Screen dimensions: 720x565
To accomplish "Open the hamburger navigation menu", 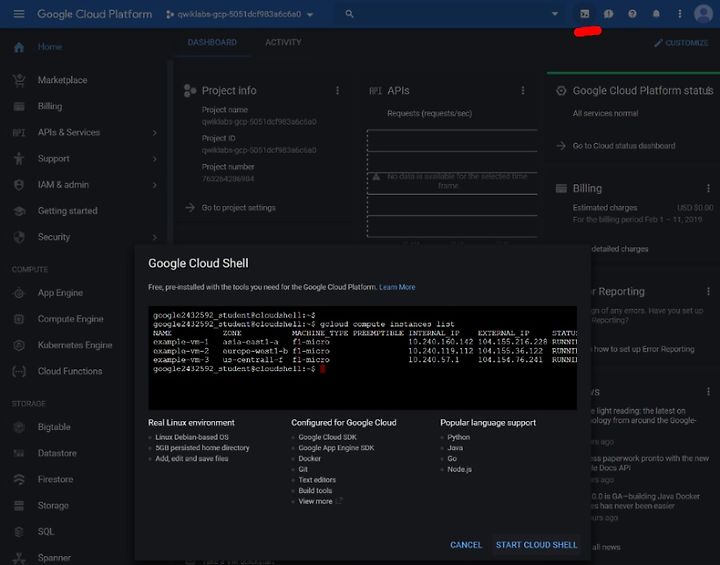I will coord(19,14).
